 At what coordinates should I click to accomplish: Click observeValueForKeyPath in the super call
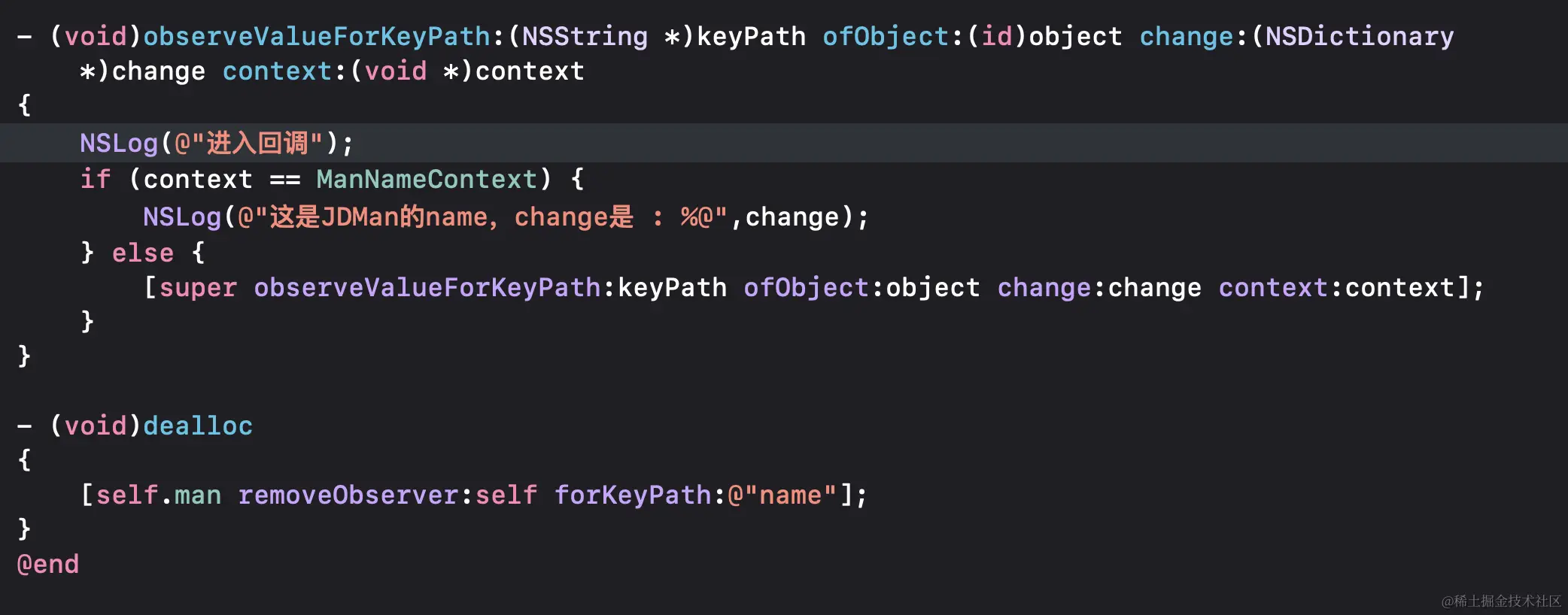click(427, 287)
